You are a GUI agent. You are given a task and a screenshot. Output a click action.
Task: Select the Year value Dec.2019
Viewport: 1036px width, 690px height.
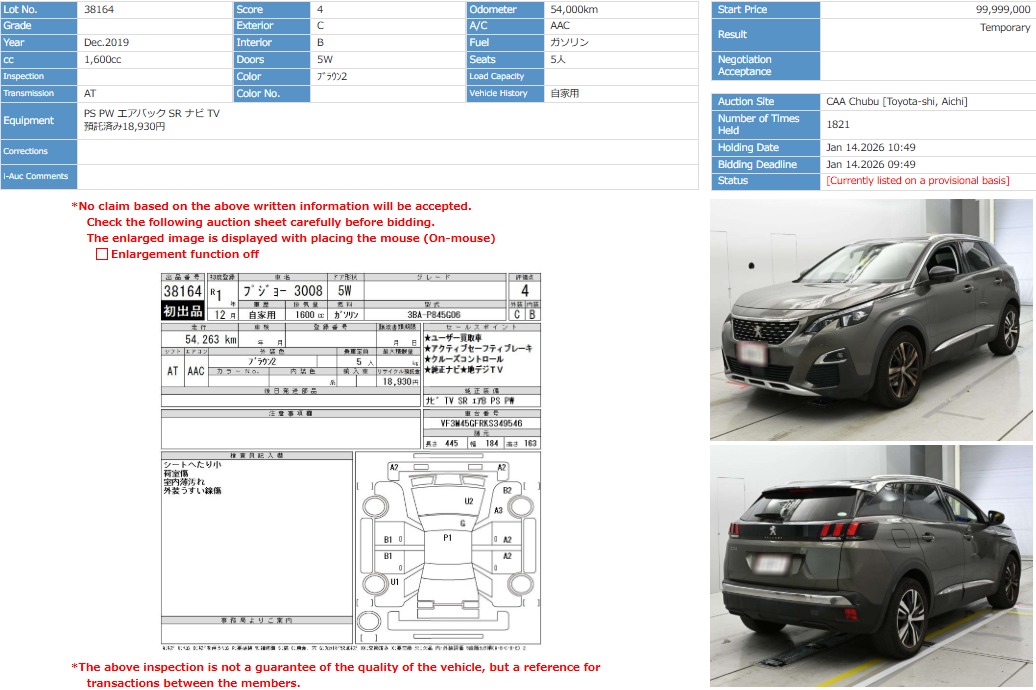[x=106, y=42]
